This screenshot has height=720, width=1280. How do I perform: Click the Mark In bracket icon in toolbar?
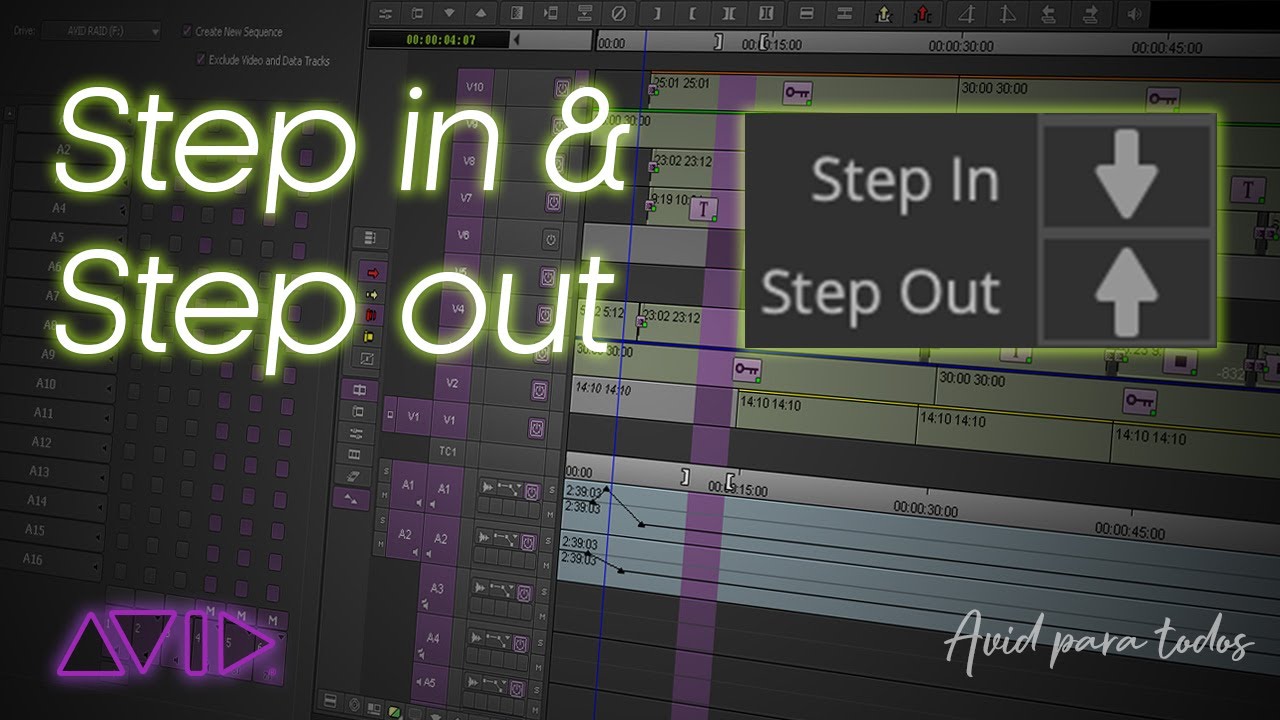pyautogui.click(x=657, y=14)
